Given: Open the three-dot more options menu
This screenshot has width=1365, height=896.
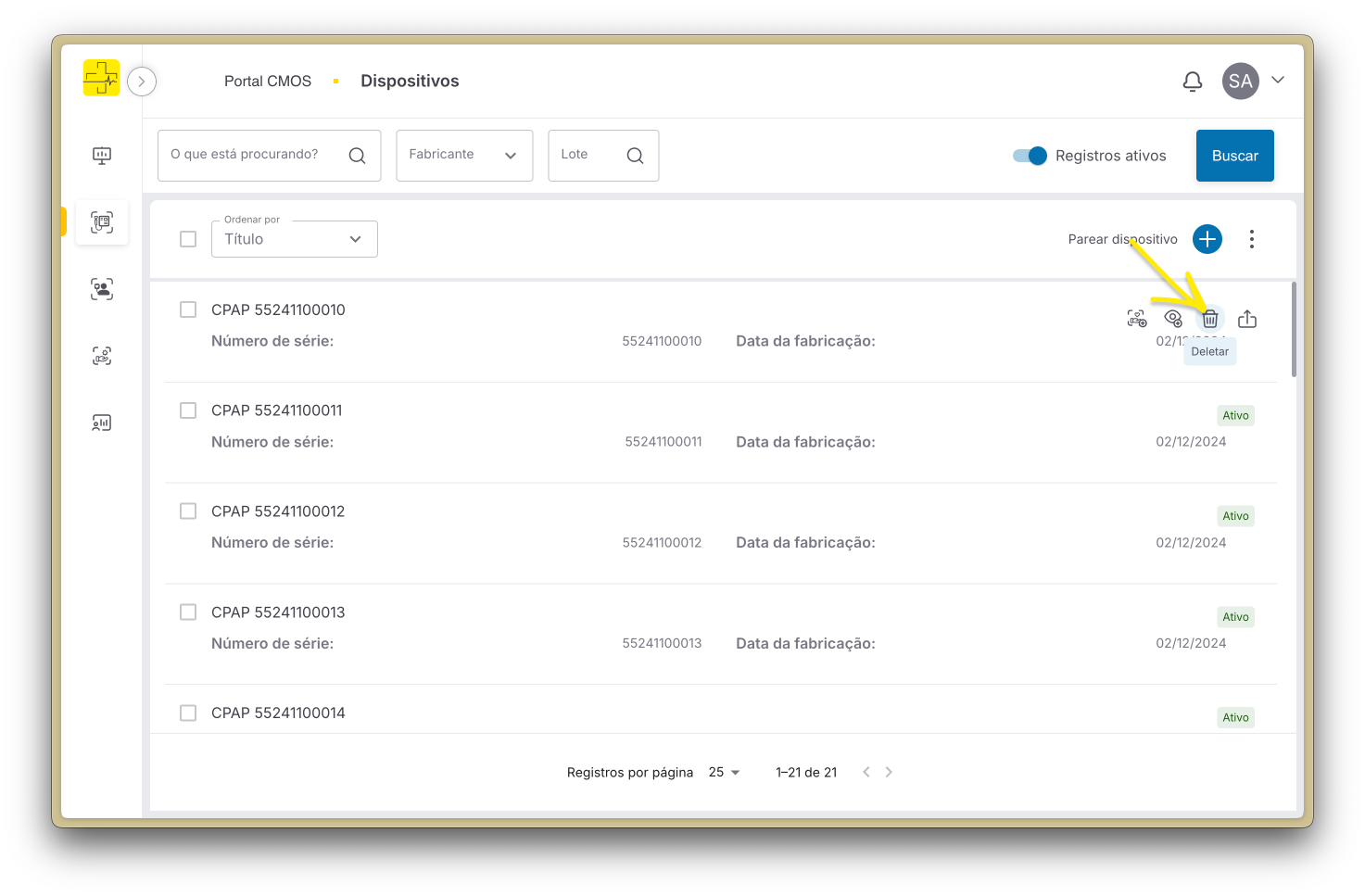Looking at the screenshot, I should [x=1251, y=239].
